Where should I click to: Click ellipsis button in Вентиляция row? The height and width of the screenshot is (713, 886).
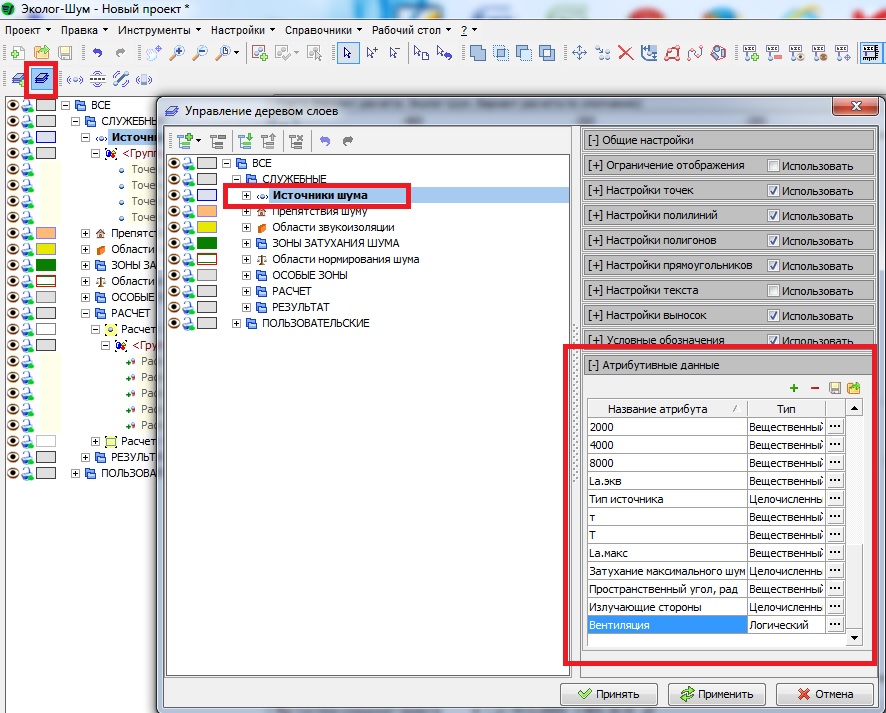[x=835, y=625]
